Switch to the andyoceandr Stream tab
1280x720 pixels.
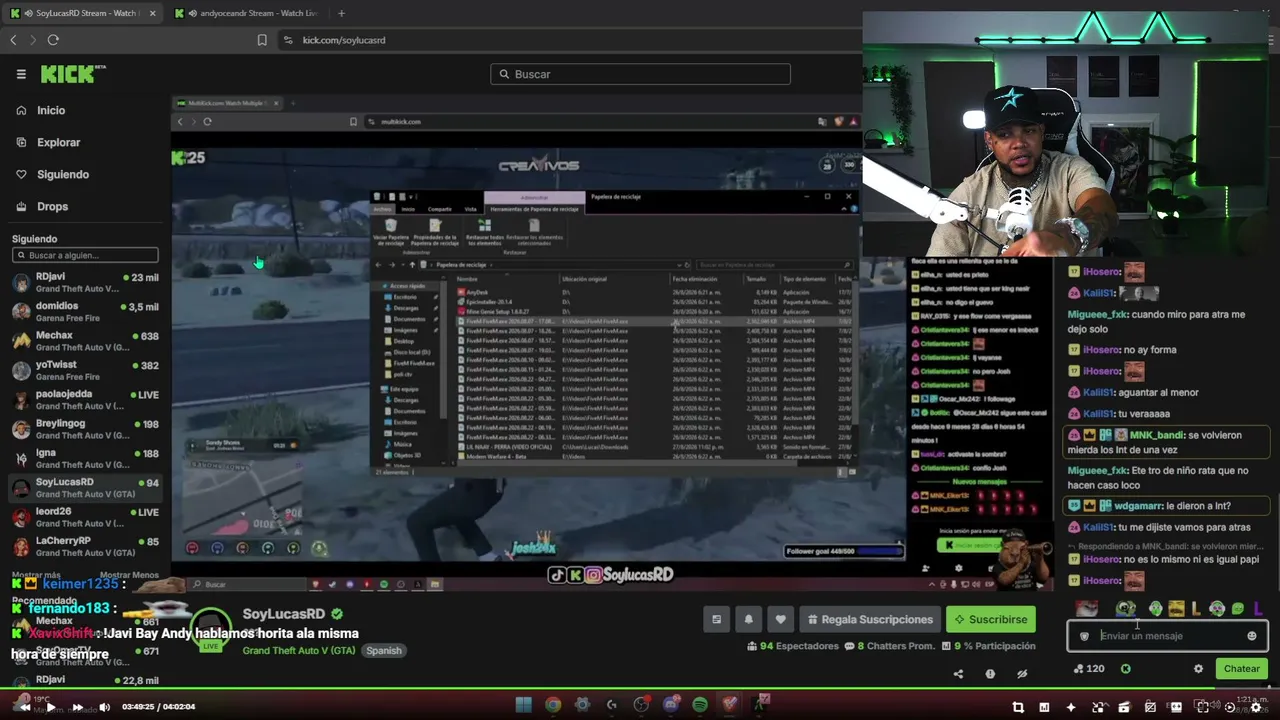click(x=245, y=13)
